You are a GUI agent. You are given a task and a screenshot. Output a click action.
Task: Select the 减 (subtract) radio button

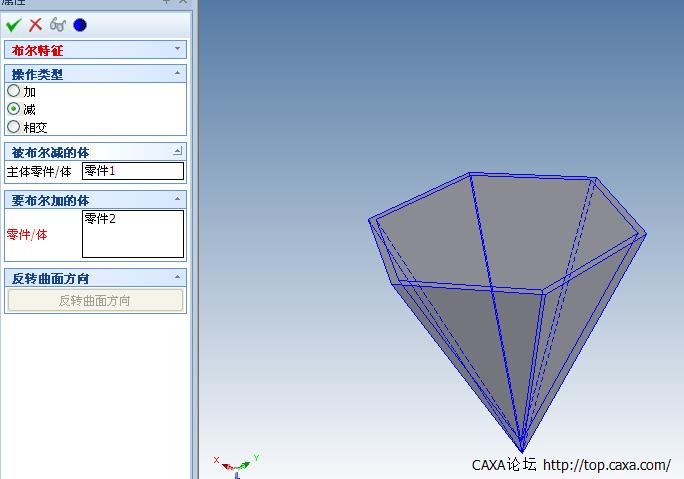[x=14, y=109]
